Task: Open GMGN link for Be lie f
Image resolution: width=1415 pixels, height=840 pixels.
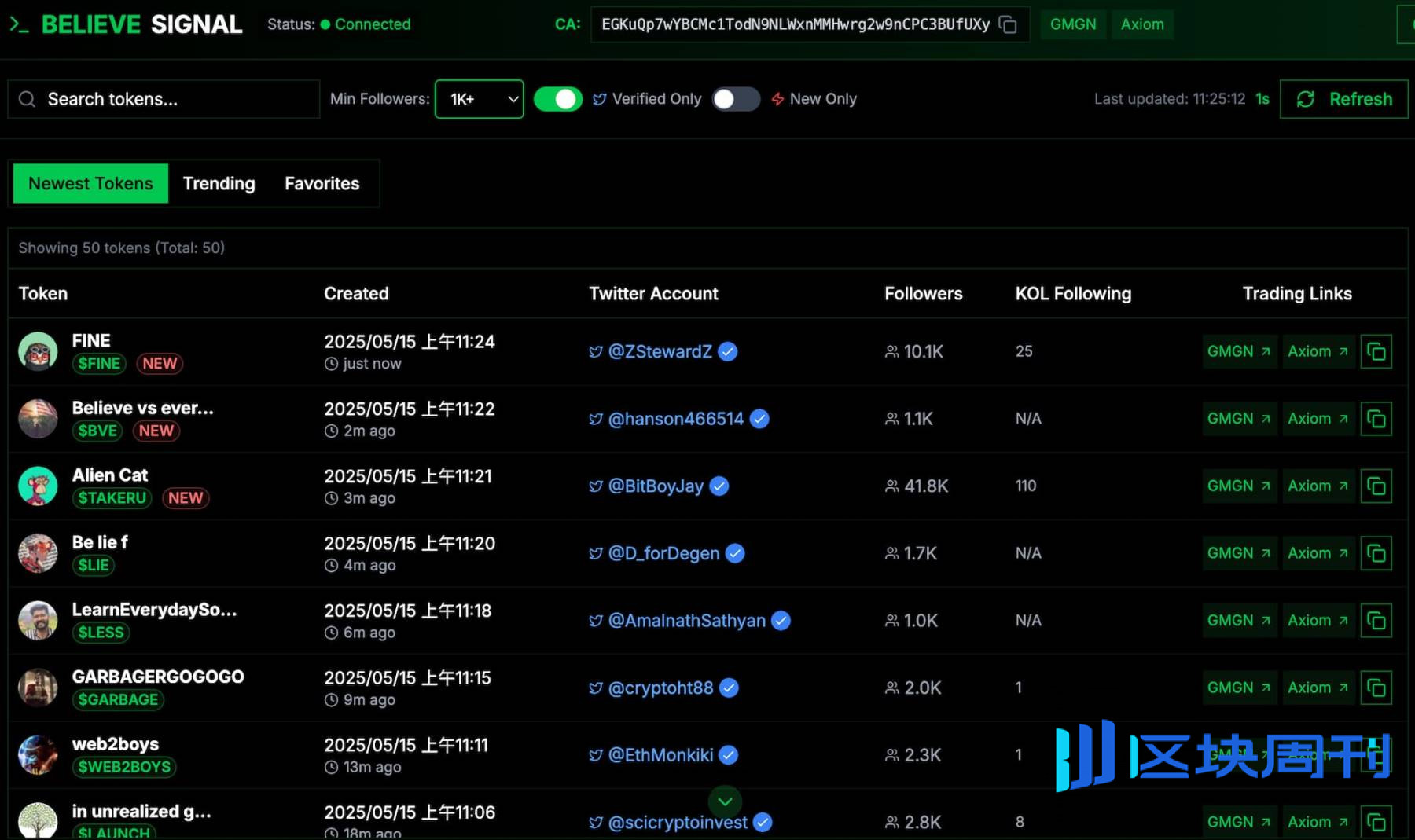Action: pos(1239,553)
